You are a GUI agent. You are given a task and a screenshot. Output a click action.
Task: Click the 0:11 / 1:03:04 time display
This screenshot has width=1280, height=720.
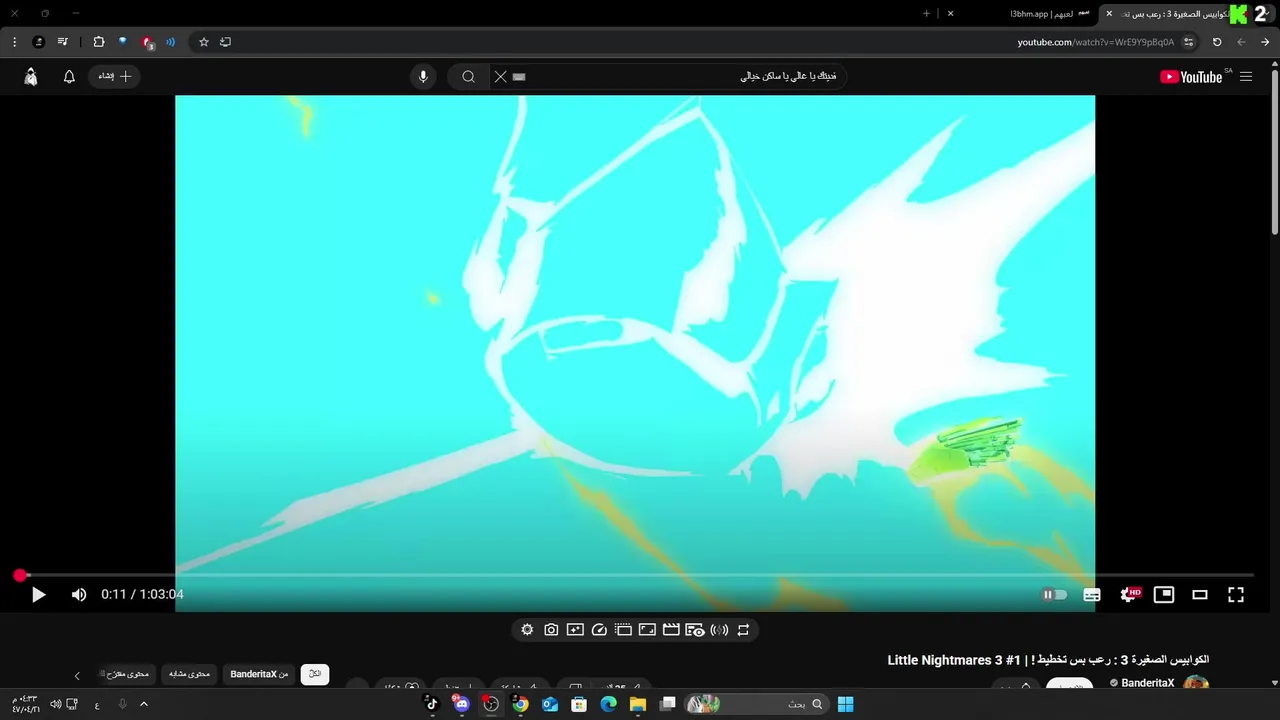(x=142, y=595)
